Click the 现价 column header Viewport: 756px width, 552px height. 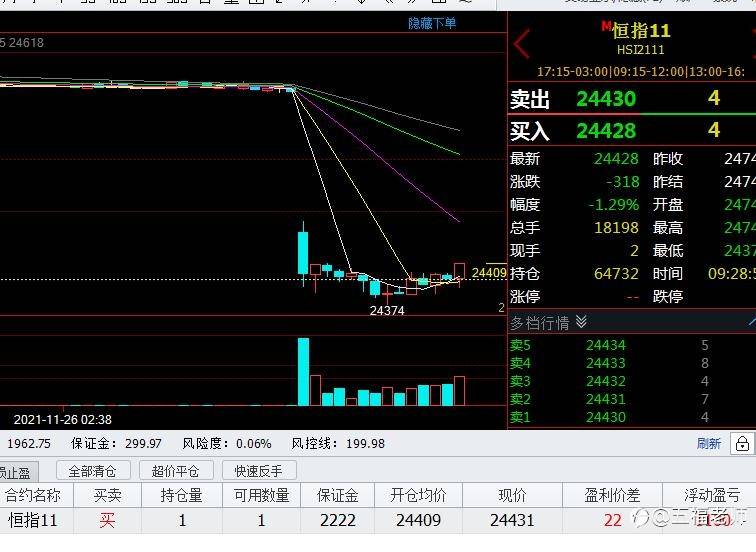(512, 495)
